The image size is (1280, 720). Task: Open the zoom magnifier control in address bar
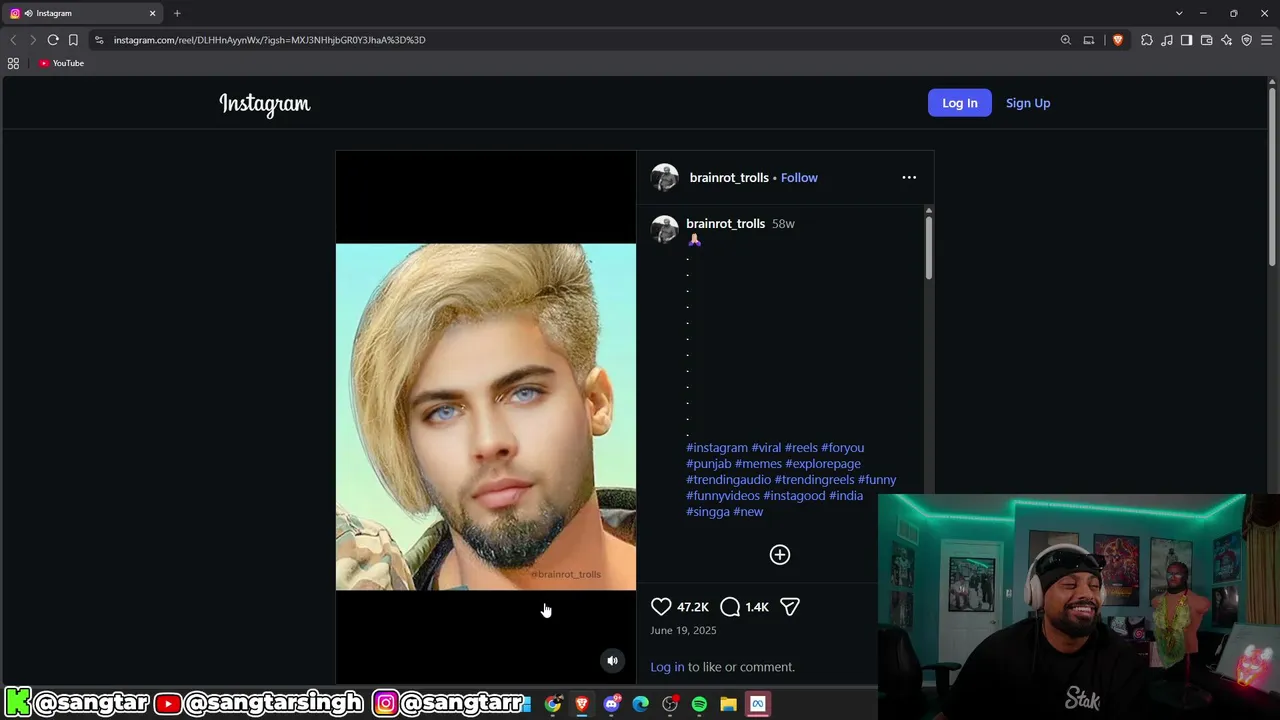pos(1066,40)
